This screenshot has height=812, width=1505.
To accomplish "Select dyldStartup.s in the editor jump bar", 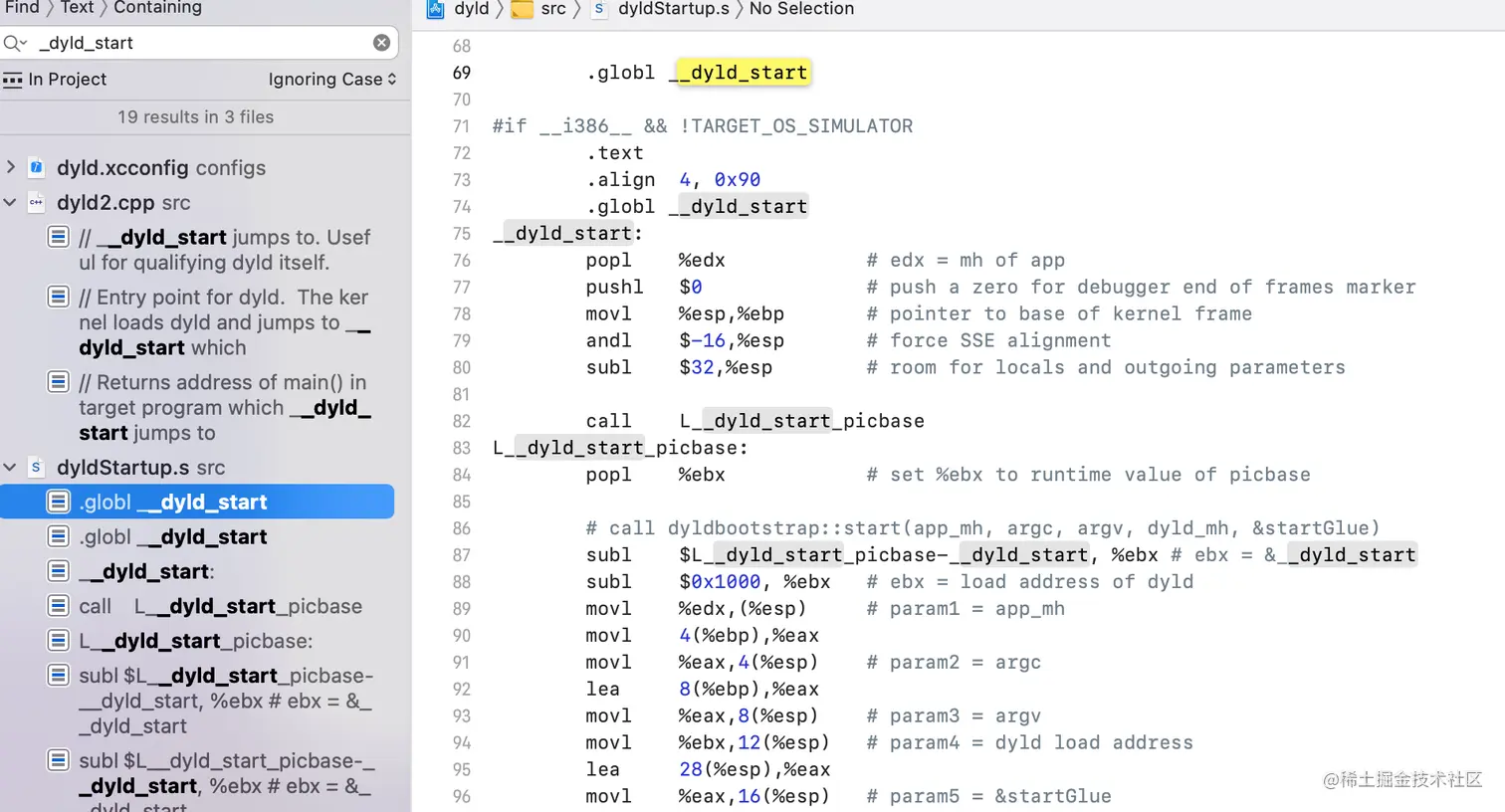I will tap(674, 9).
